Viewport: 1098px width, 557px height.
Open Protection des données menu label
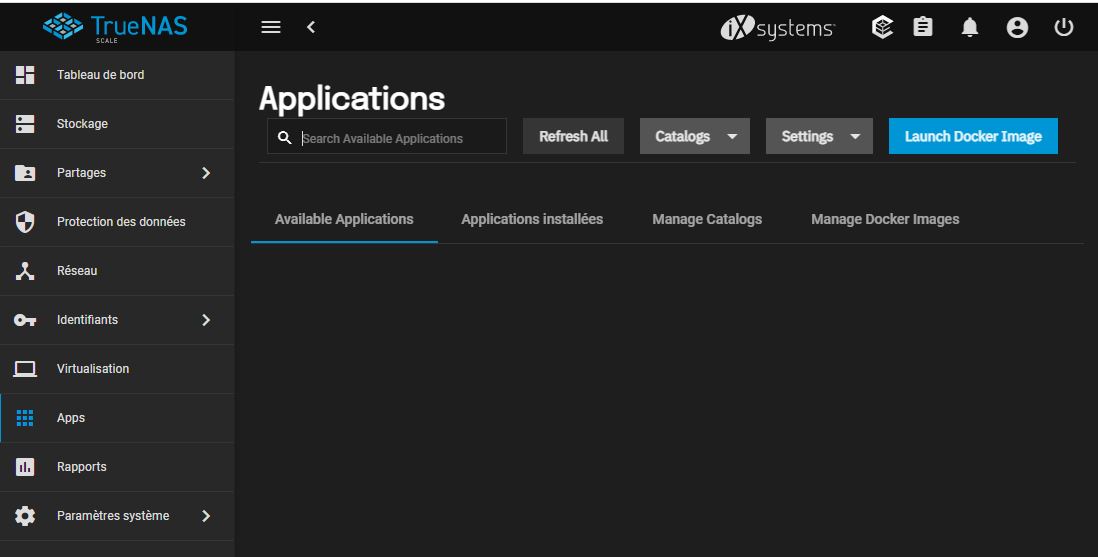click(x=121, y=222)
